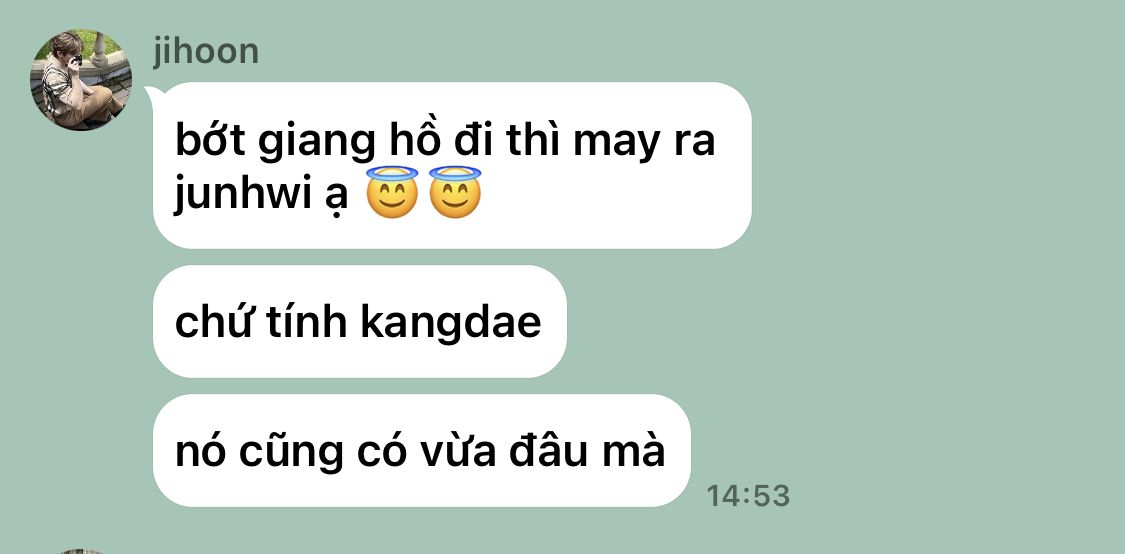
Task: Click the words may ra in the first bubble
Action: point(644,143)
